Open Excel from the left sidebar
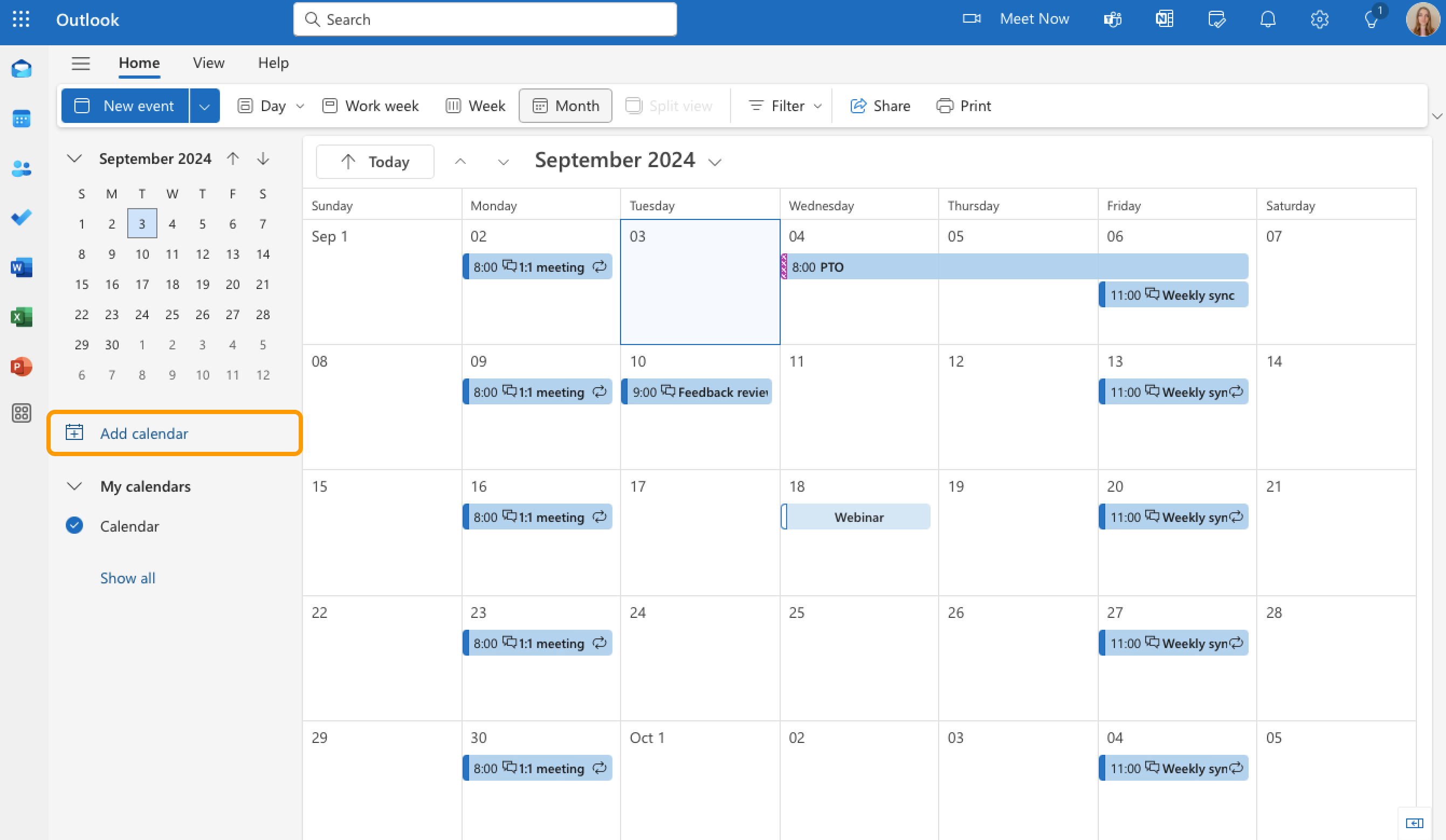 point(21,316)
